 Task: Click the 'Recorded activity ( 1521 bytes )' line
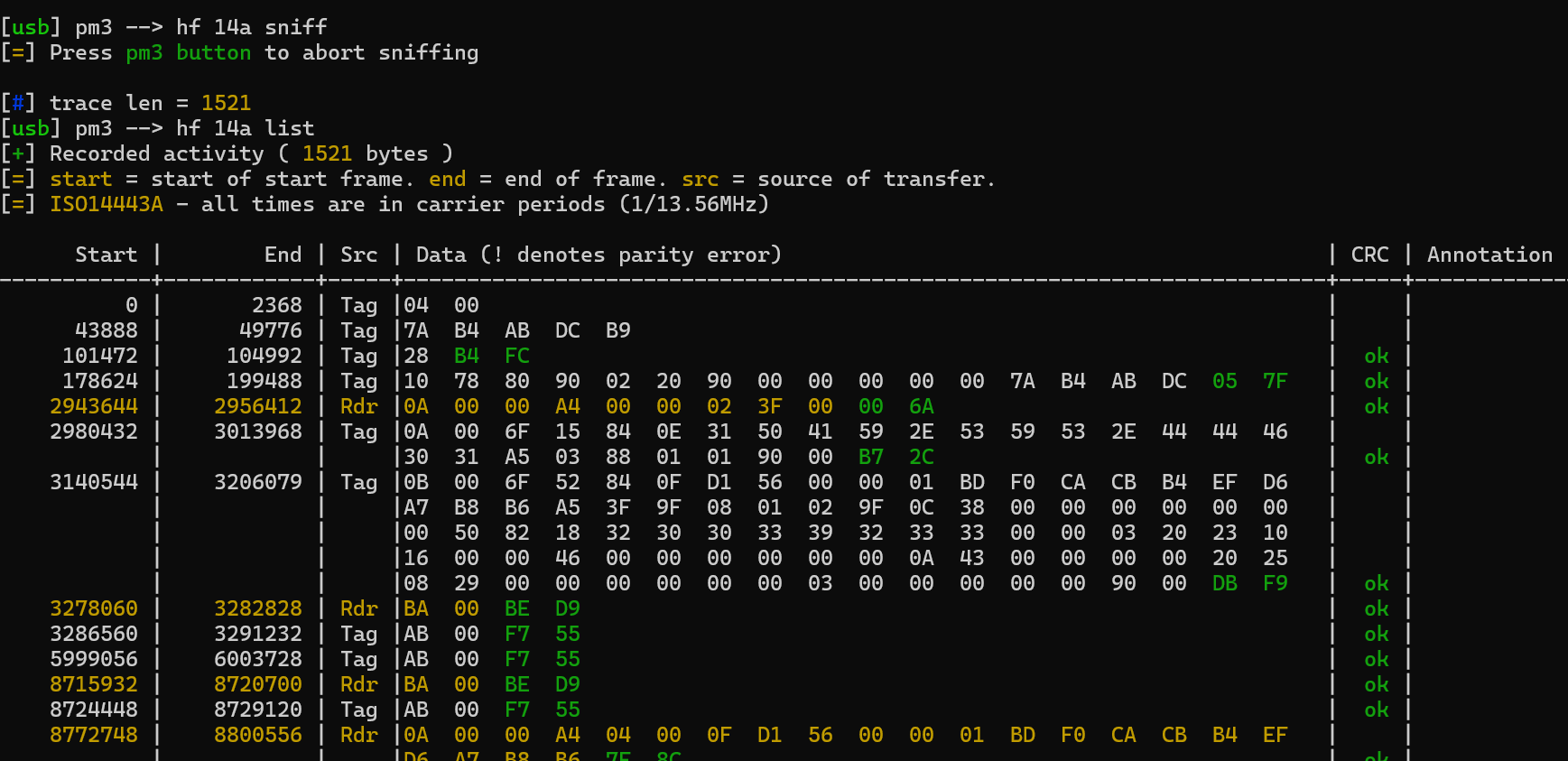click(251, 153)
